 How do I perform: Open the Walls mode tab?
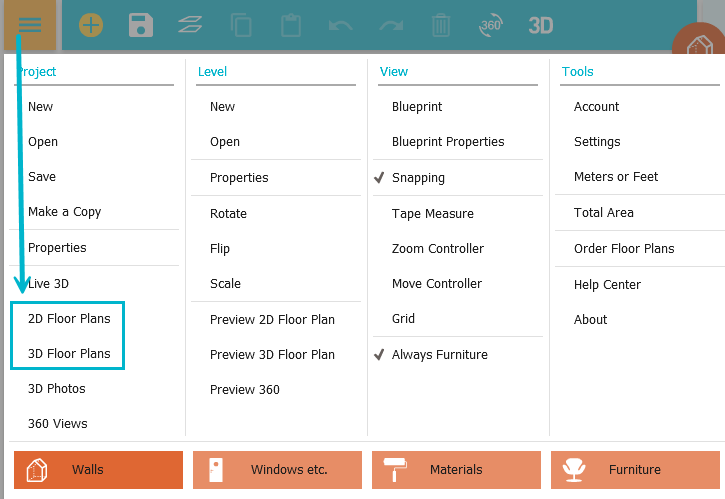(98, 470)
